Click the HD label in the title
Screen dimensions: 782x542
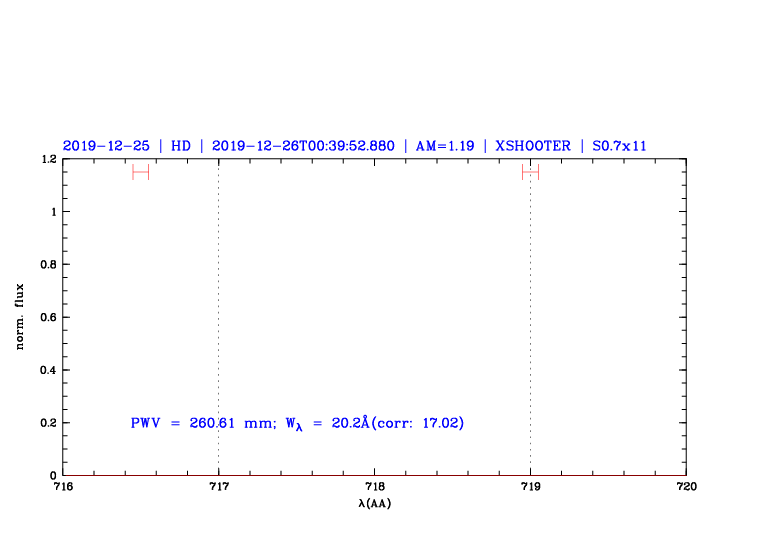point(181,146)
